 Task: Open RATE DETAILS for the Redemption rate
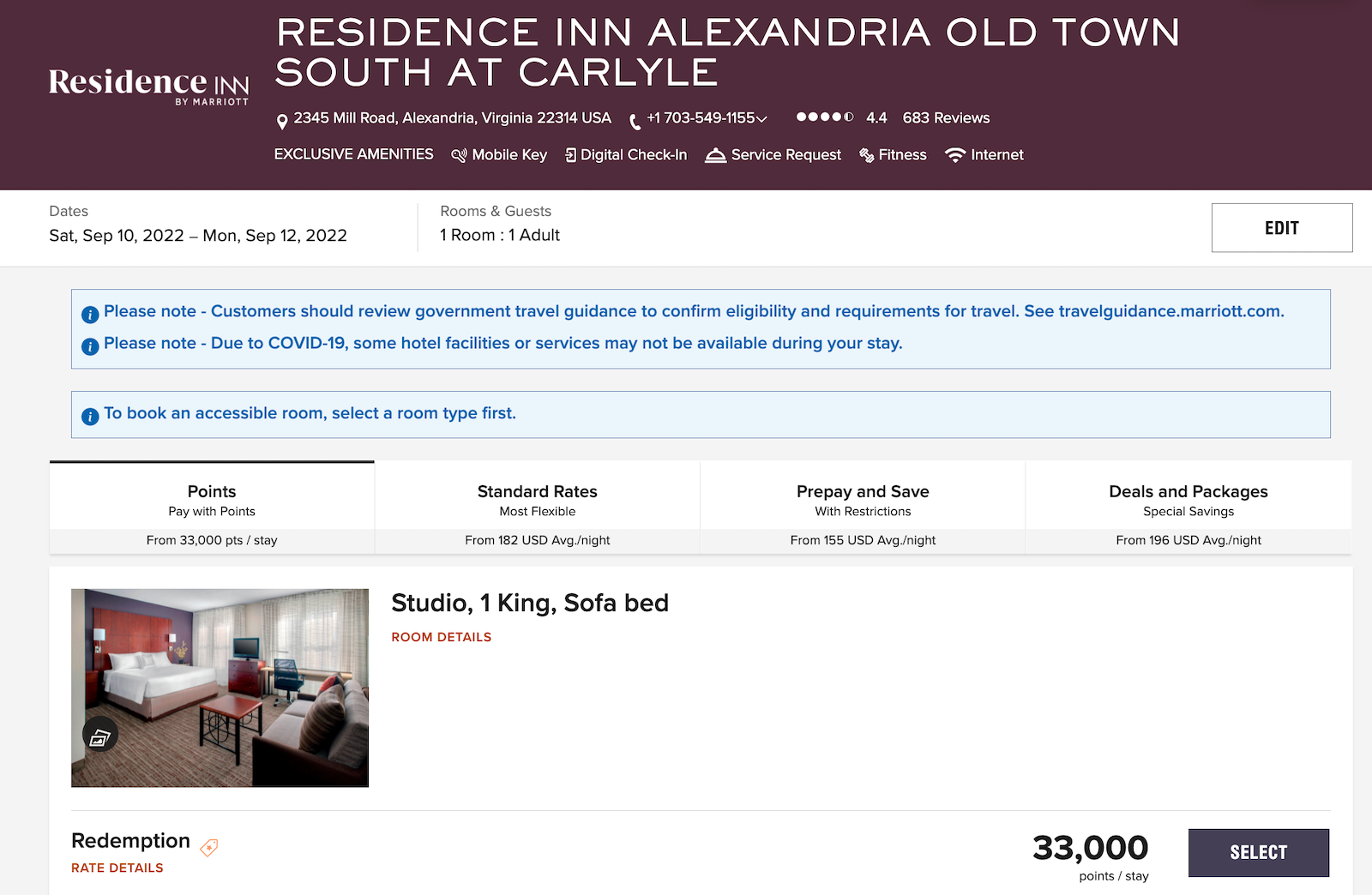[116, 868]
